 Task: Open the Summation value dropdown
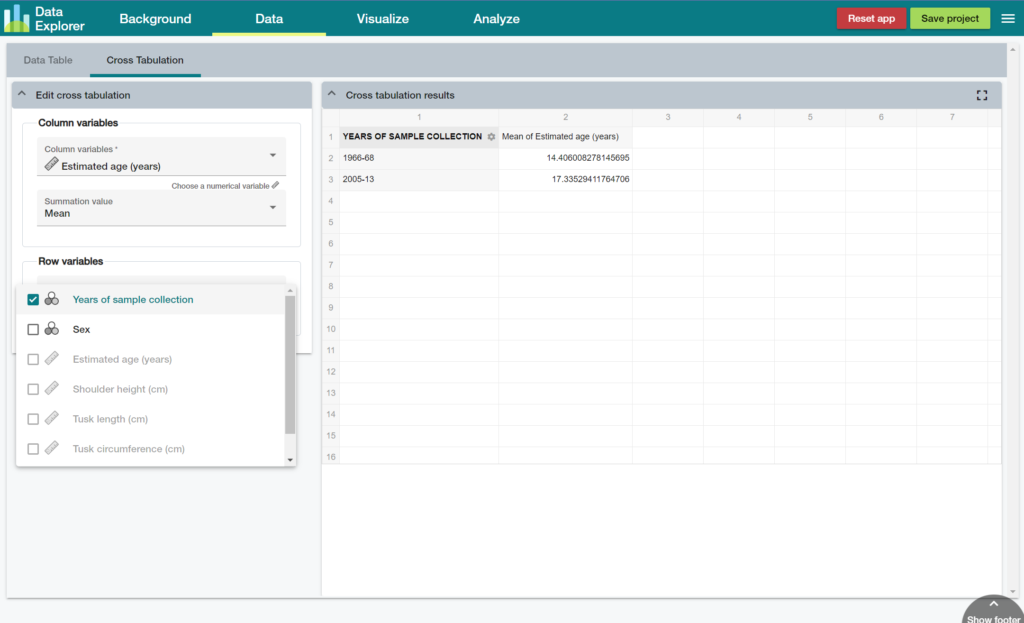[273, 207]
